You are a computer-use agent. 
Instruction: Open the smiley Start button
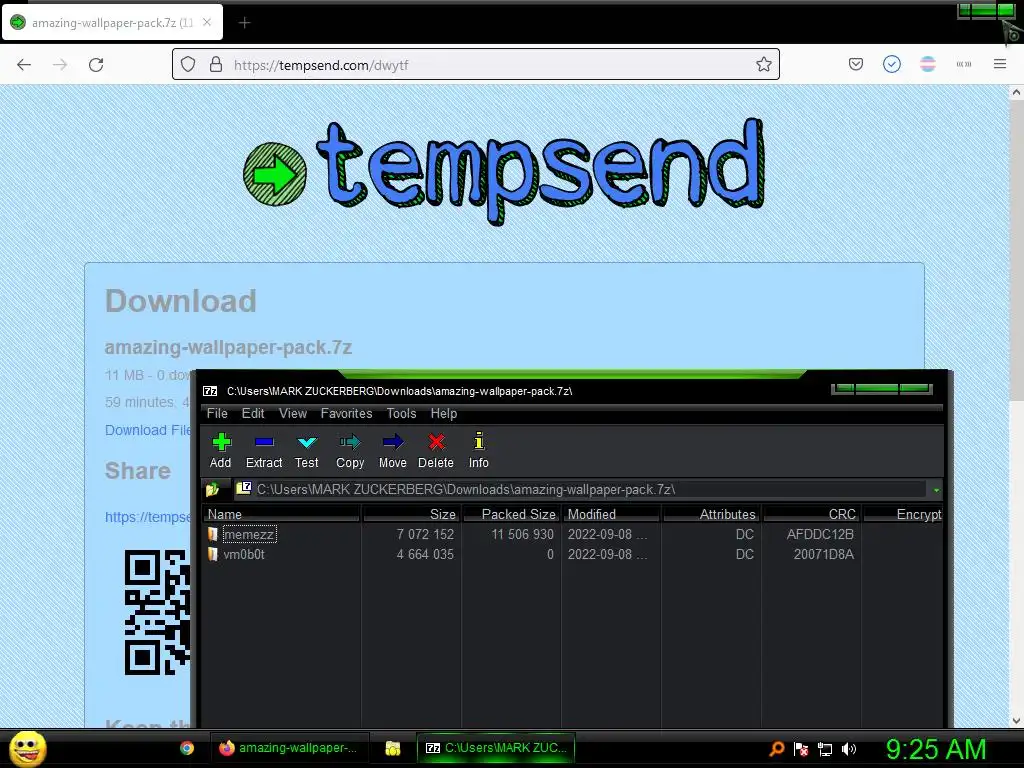pyautogui.click(x=27, y=748)
